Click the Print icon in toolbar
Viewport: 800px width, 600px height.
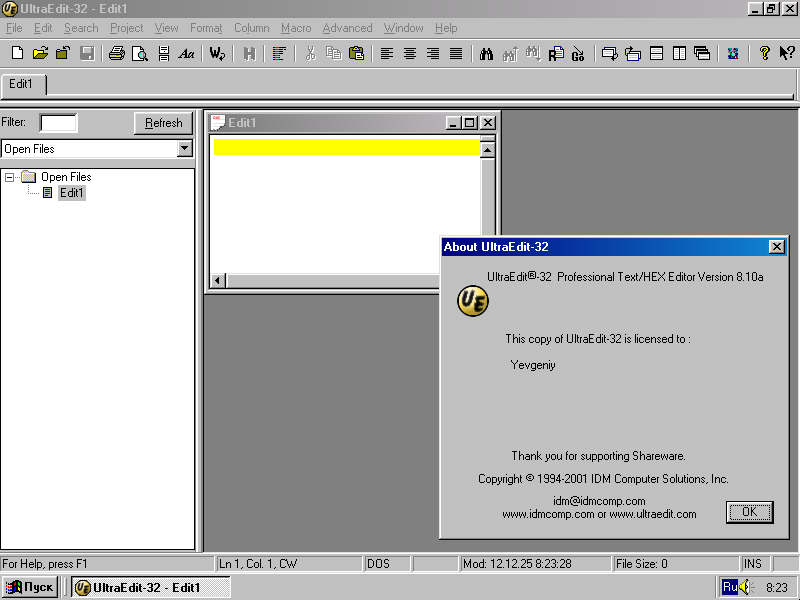(x=117, y=53)
